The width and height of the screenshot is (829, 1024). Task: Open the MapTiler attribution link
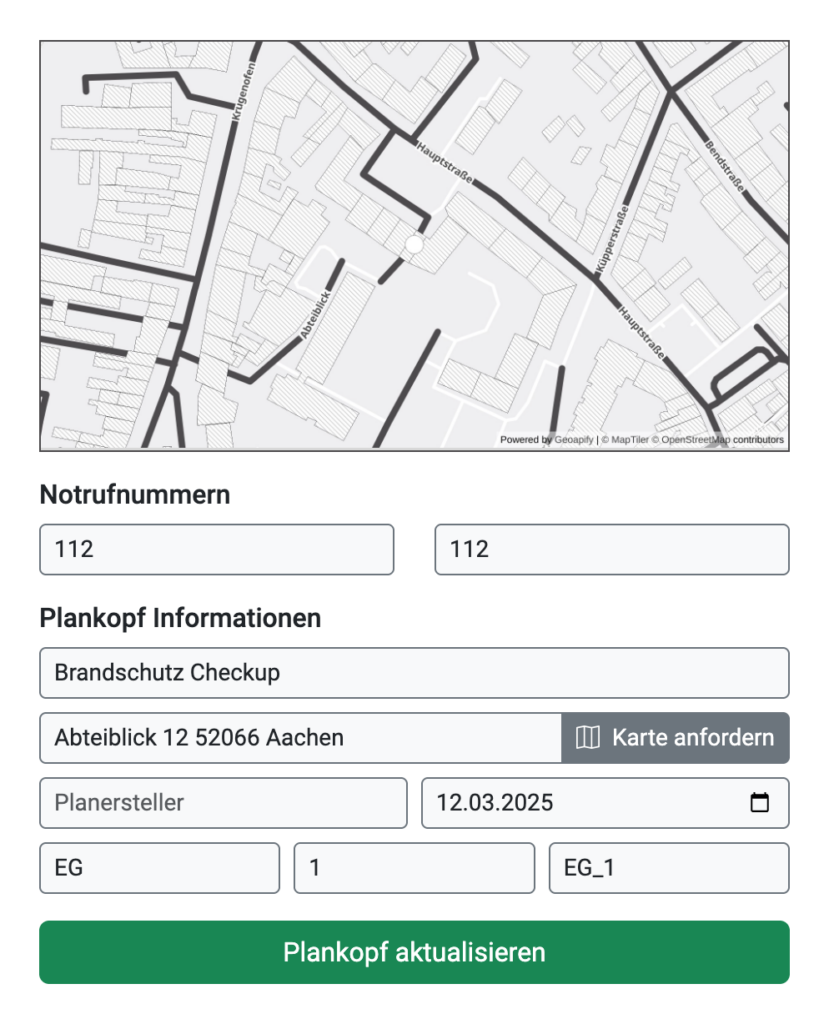(x=629, y=438)
